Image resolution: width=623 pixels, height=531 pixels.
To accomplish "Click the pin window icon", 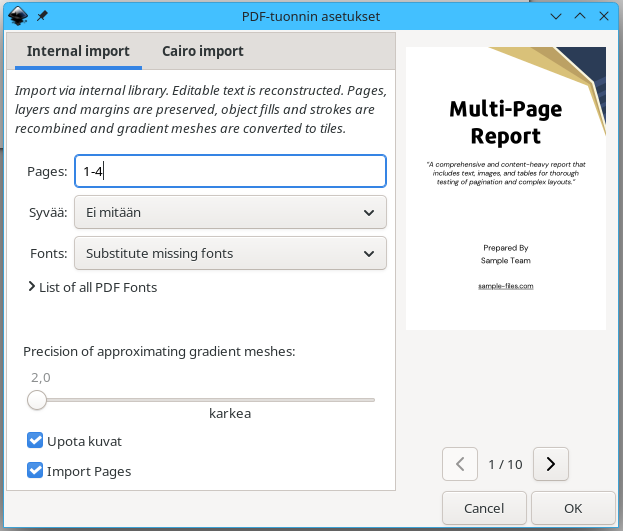I will pyautogui.click(x=42, y=17).
